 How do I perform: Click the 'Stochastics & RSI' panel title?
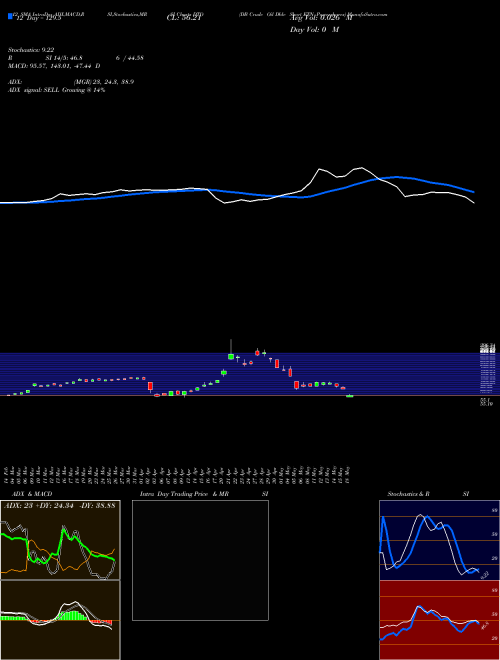pos(428,494)
